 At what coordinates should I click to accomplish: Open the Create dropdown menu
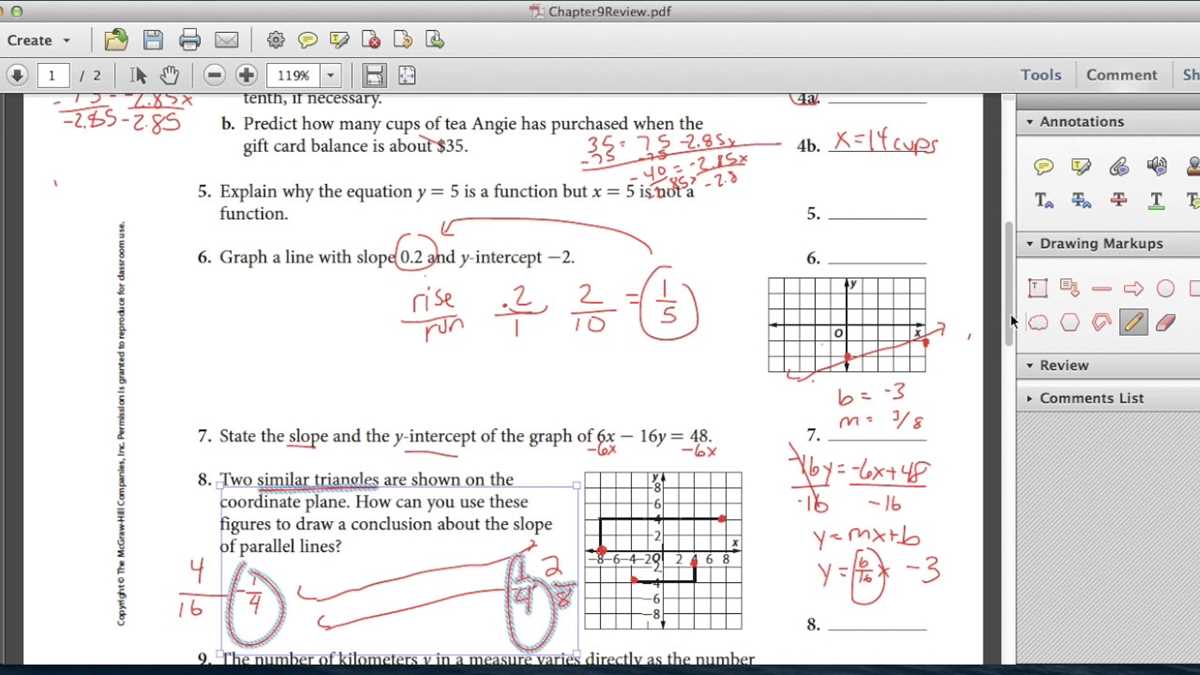[x=39, y=40]
